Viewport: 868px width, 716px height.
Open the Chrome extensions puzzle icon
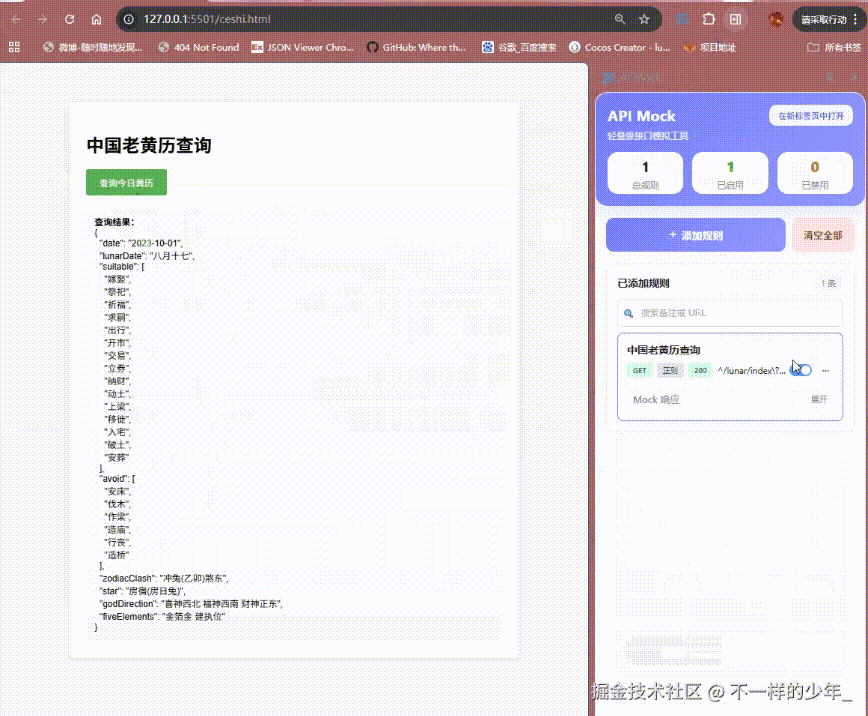tap(707, 18)
